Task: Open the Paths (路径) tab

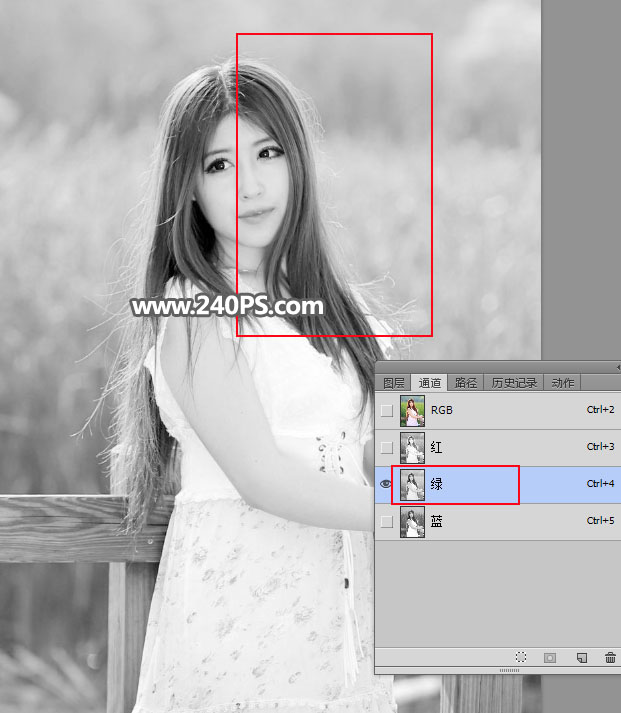Action: pyautogui.click(x=466, y=383)
